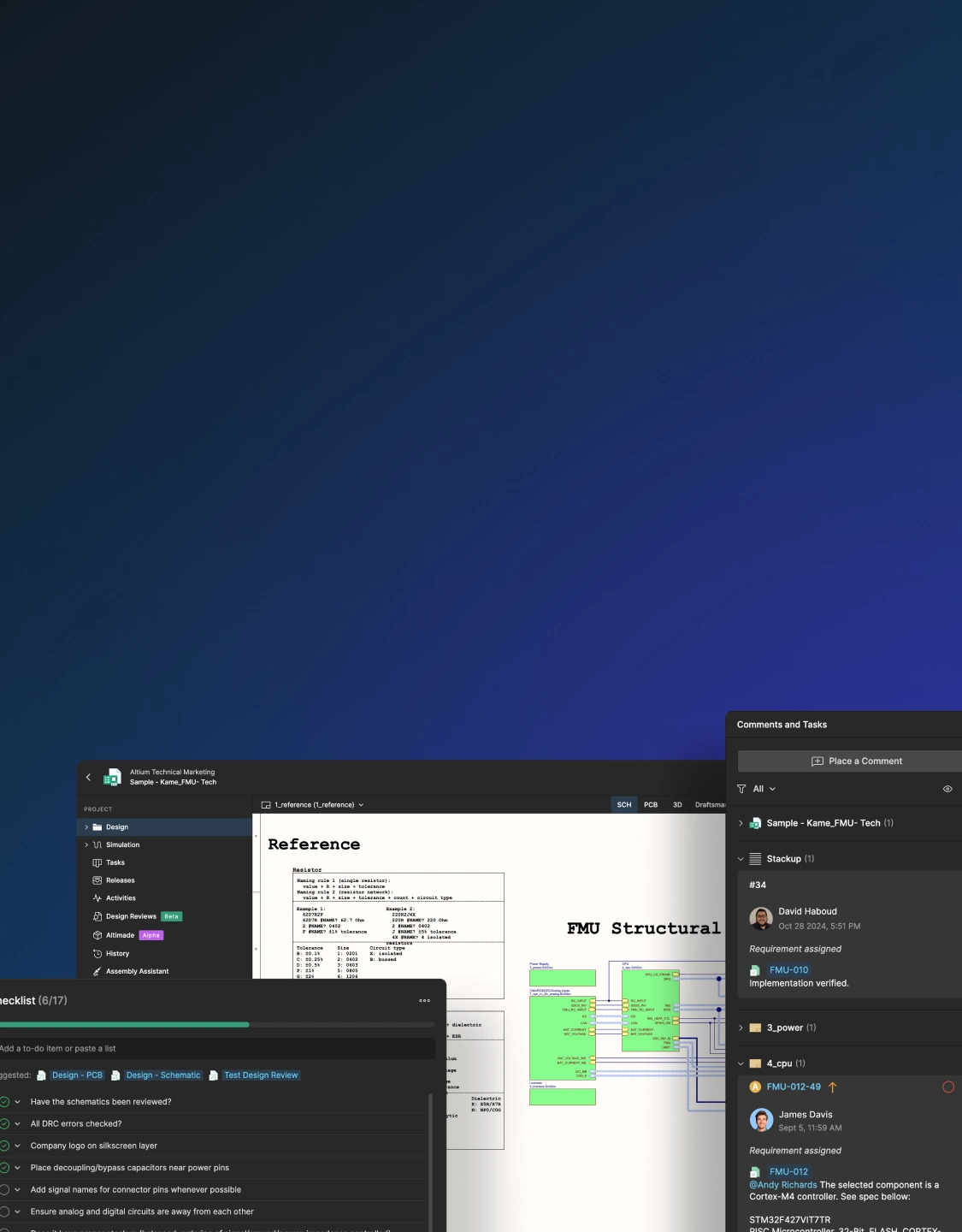This screenshot has width=962, height=1232.
Task: Switch to the PCB view tab
Action: point(651,805)
